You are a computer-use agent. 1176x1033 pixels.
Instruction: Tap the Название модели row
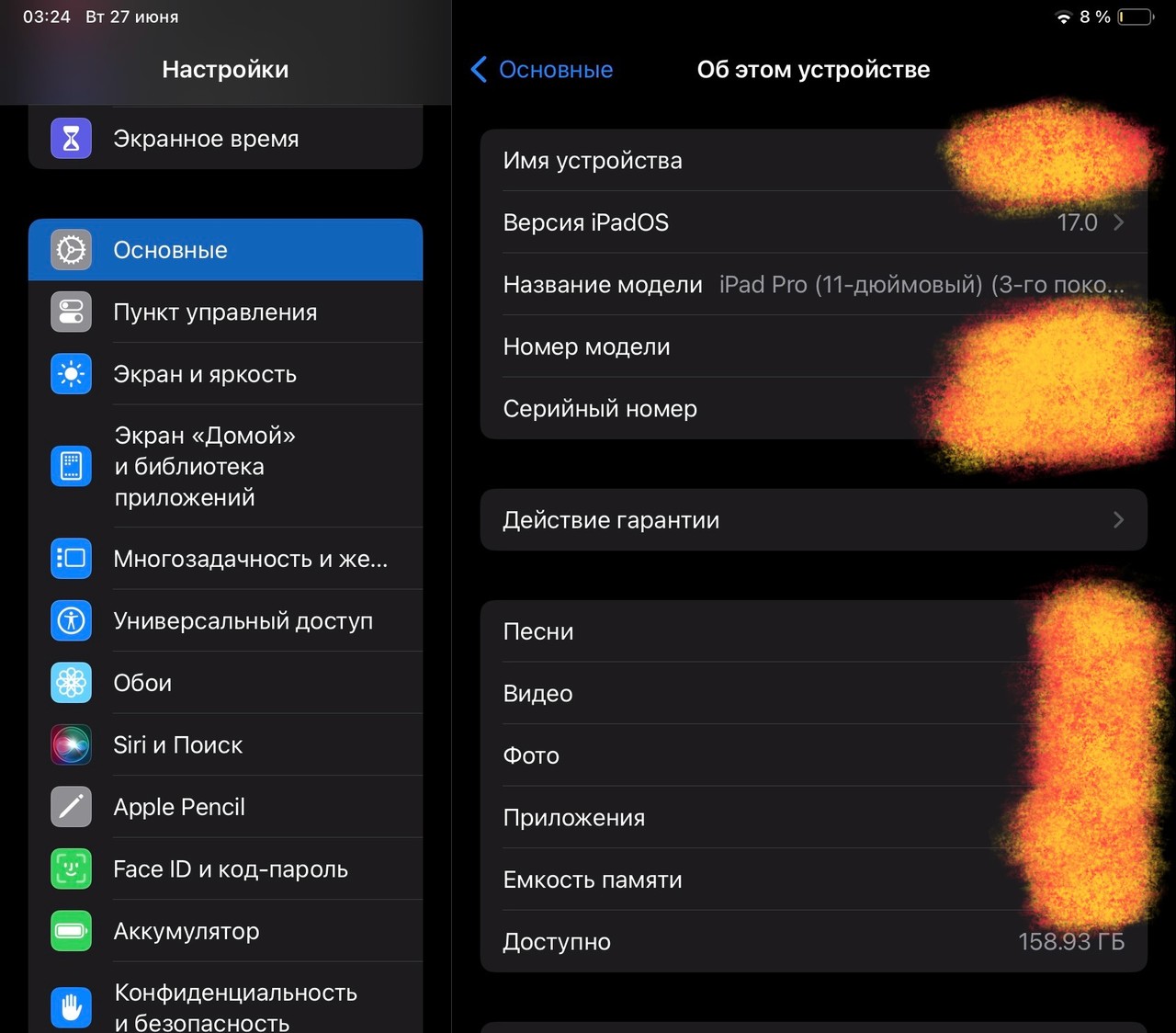(814, 285)
